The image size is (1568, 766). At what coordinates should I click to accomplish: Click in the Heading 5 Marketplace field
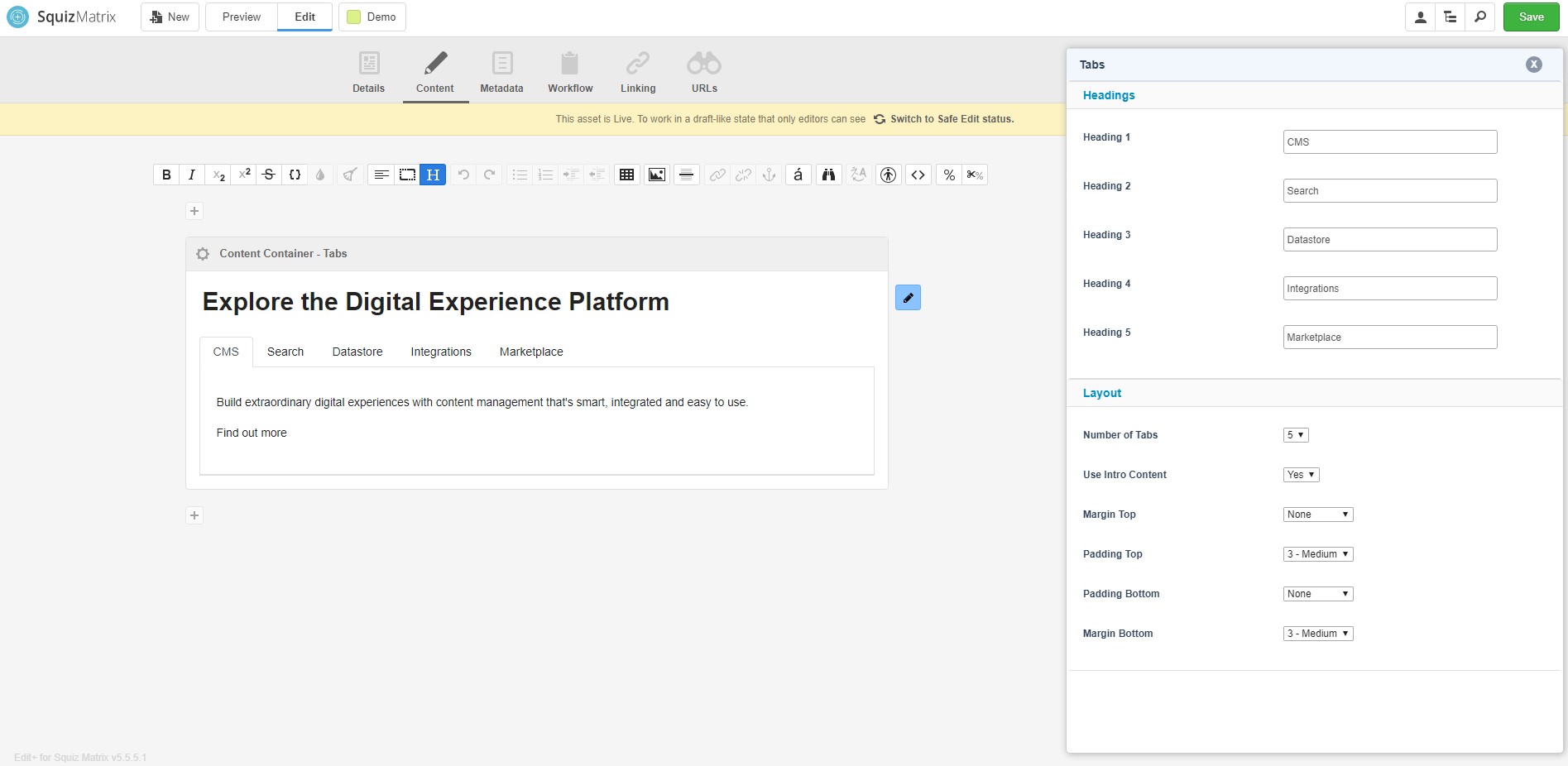coord(1390,337)
